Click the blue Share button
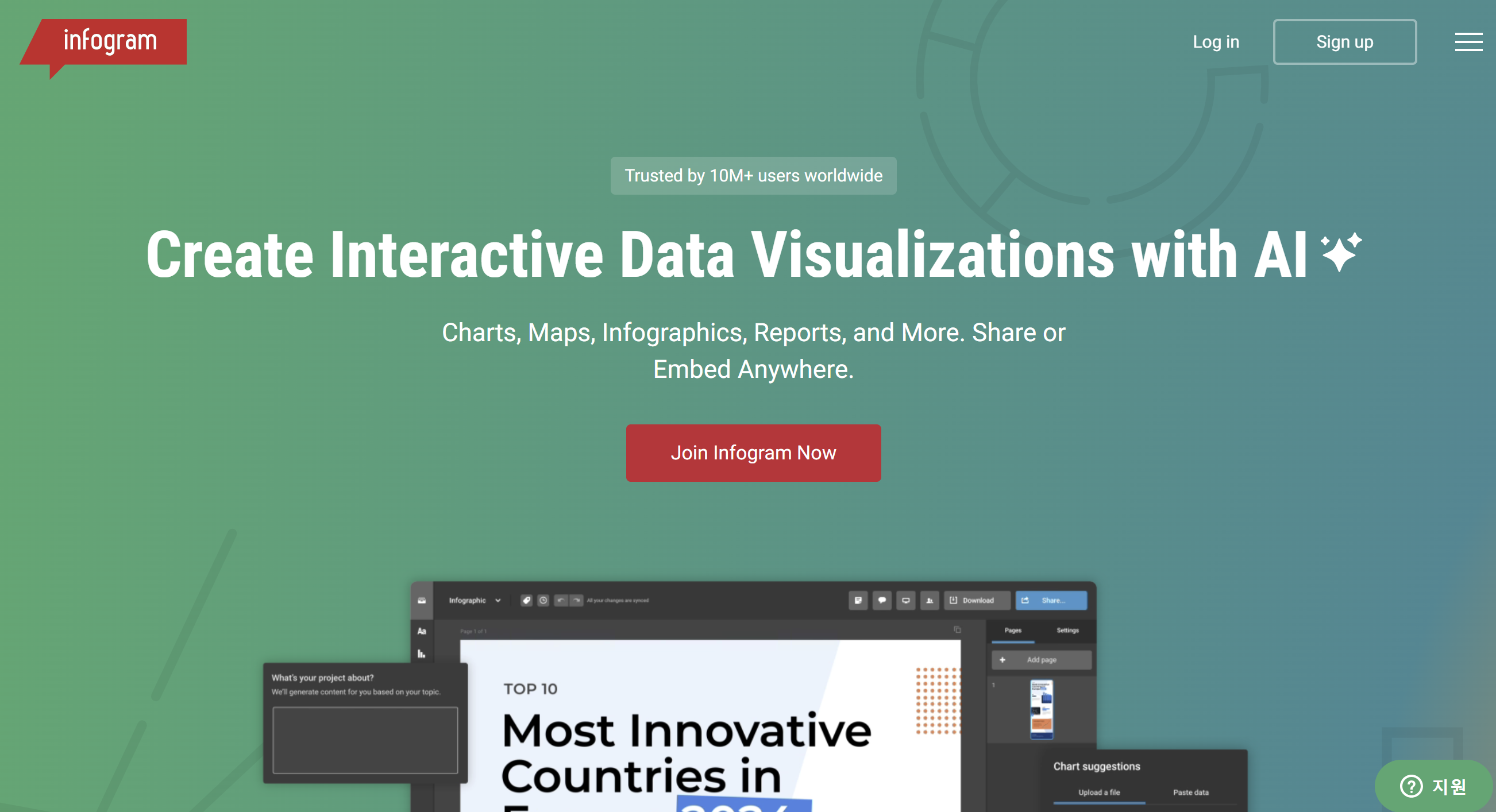 click(x=1051, y=600)
